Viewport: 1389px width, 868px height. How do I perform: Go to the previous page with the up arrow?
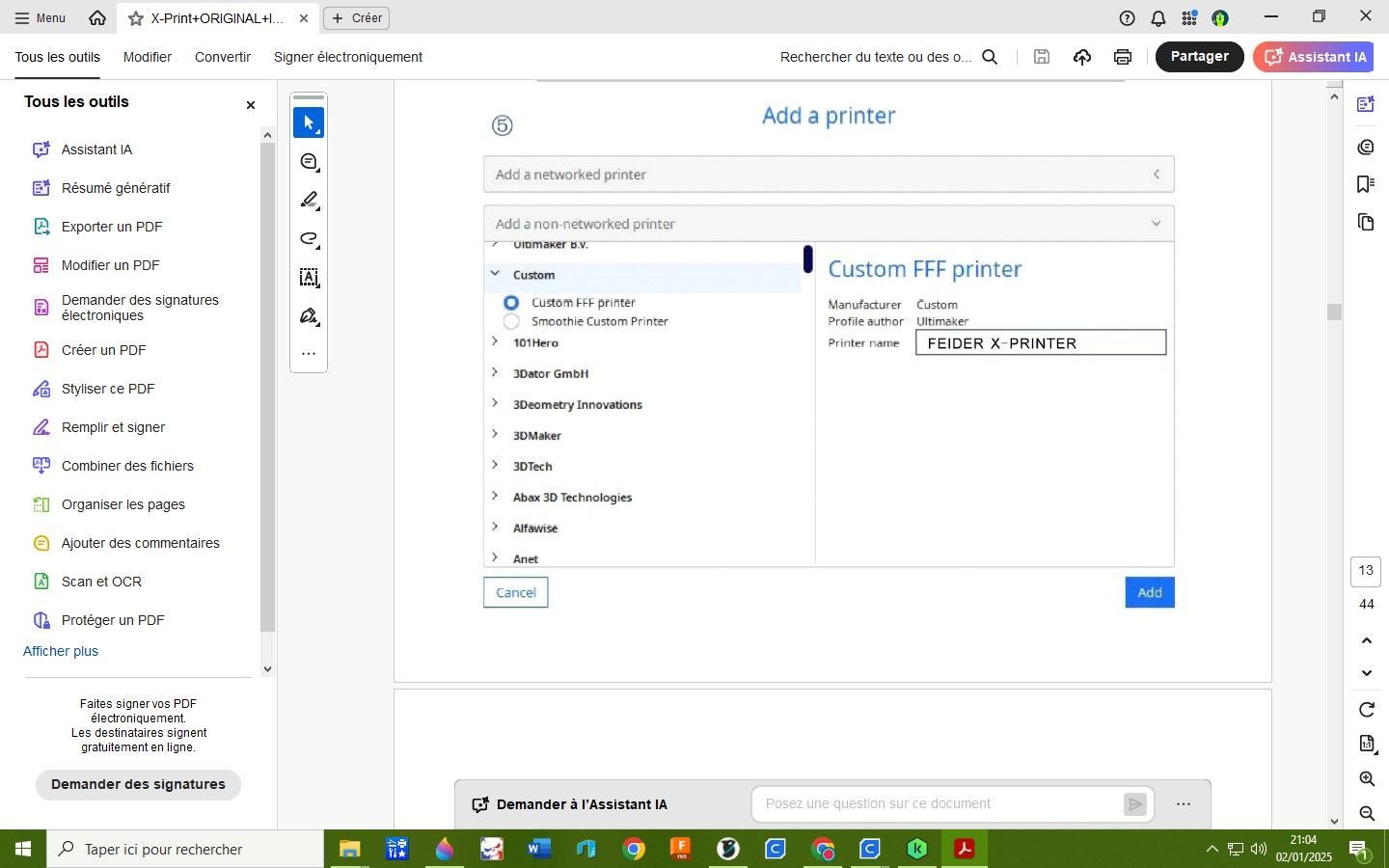[1367, 640]
